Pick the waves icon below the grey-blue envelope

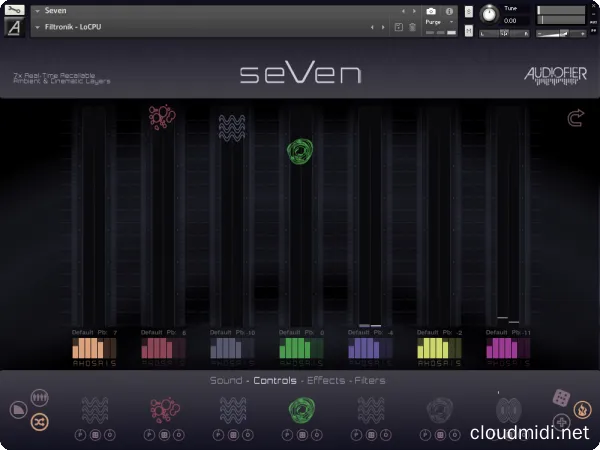click(233, 410)
